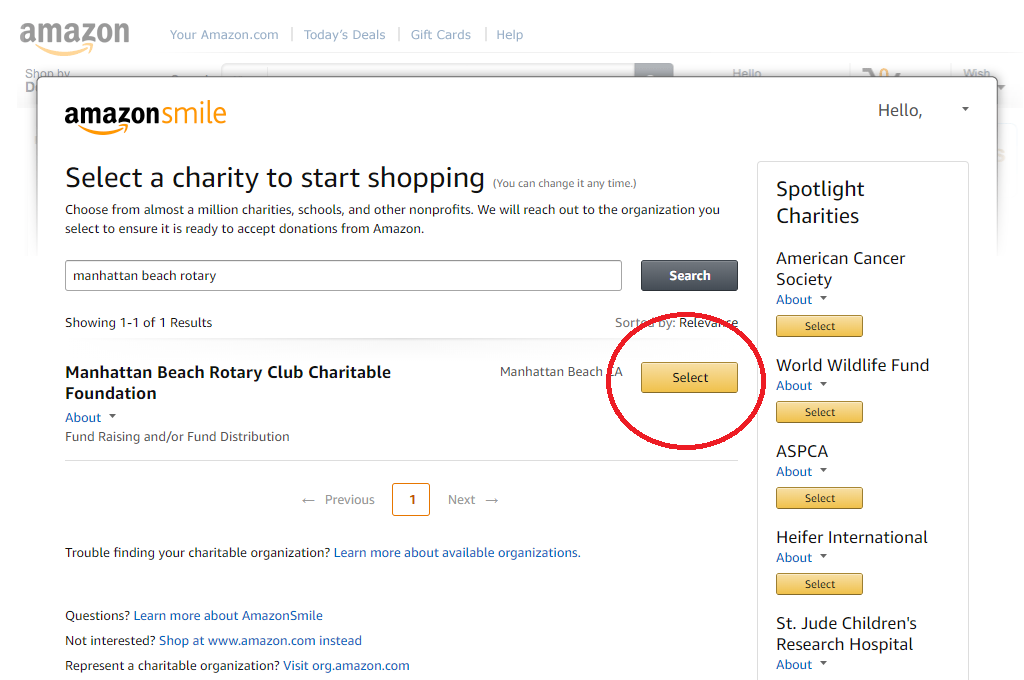The image size is (1024, 680).
Task: Select American Cancer Society charity
Action: 819,327
